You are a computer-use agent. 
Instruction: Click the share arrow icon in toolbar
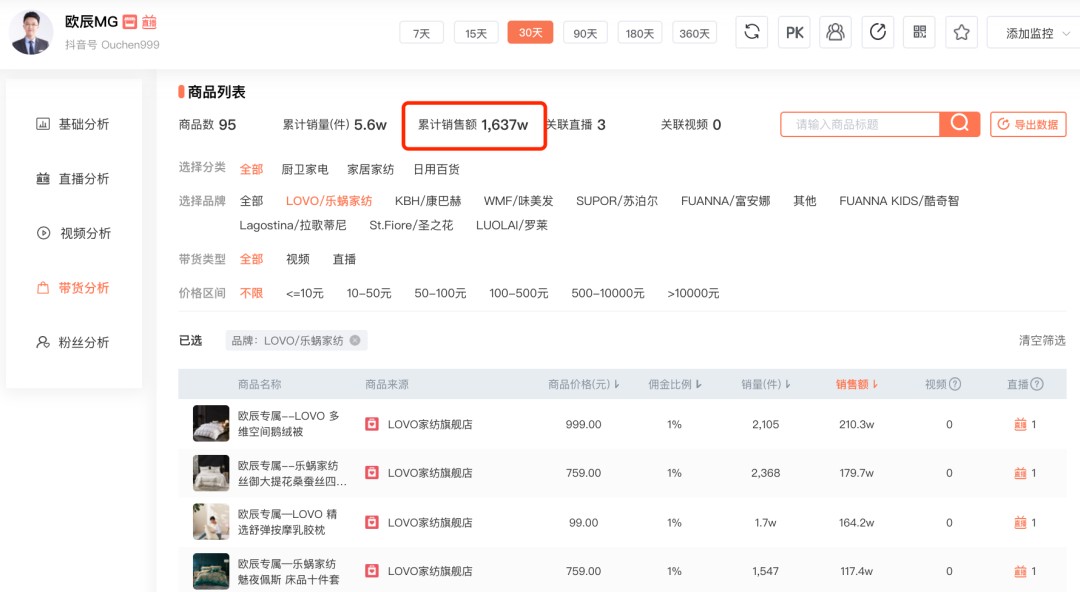[x=878, y=32]
